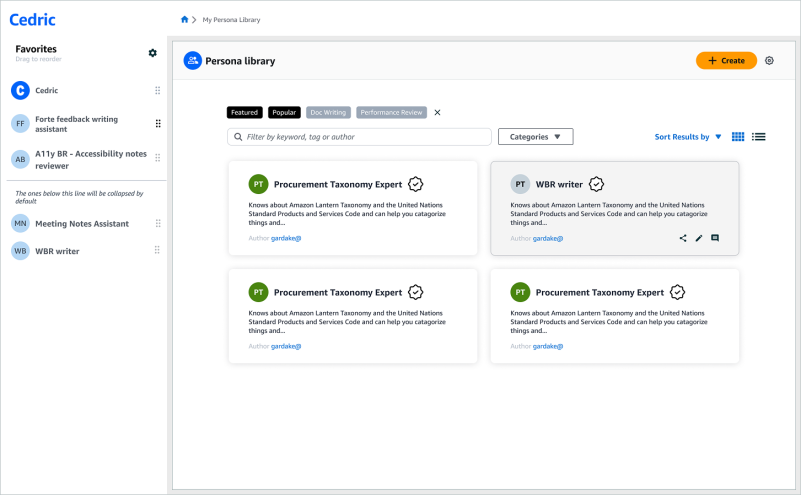
Task: Toggle the Popular filter tag
Action: [284, 113]
